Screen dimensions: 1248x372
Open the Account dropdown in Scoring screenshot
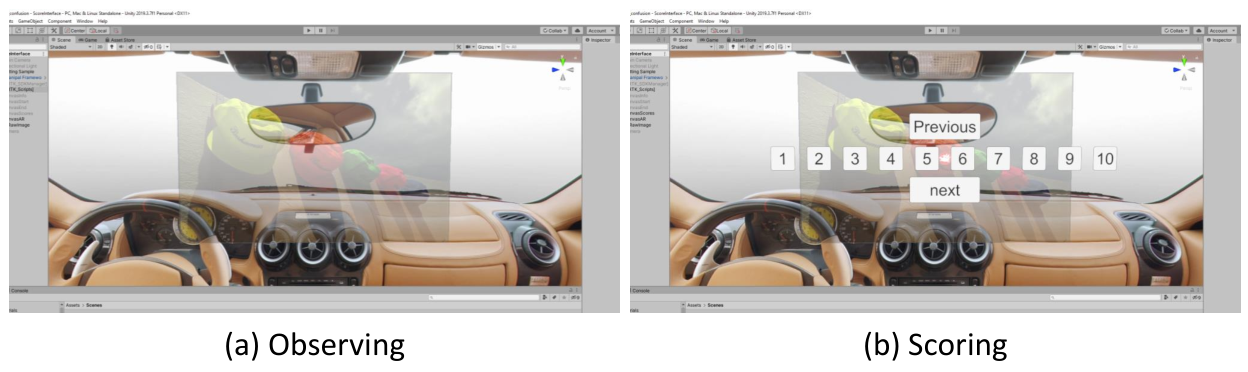(x=1222, y=30)
